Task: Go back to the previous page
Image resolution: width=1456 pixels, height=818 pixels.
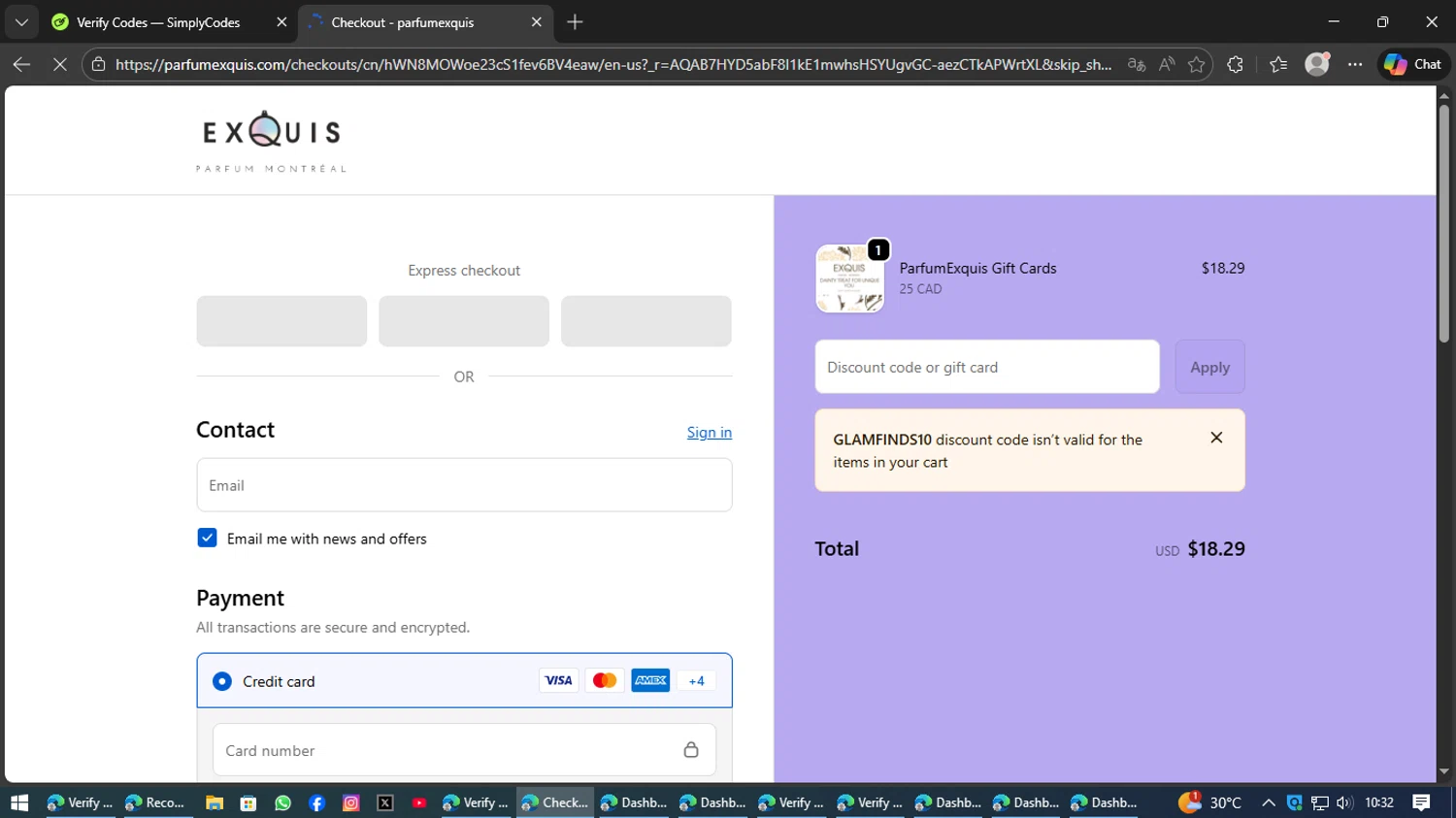Action: tap(21, 64)
